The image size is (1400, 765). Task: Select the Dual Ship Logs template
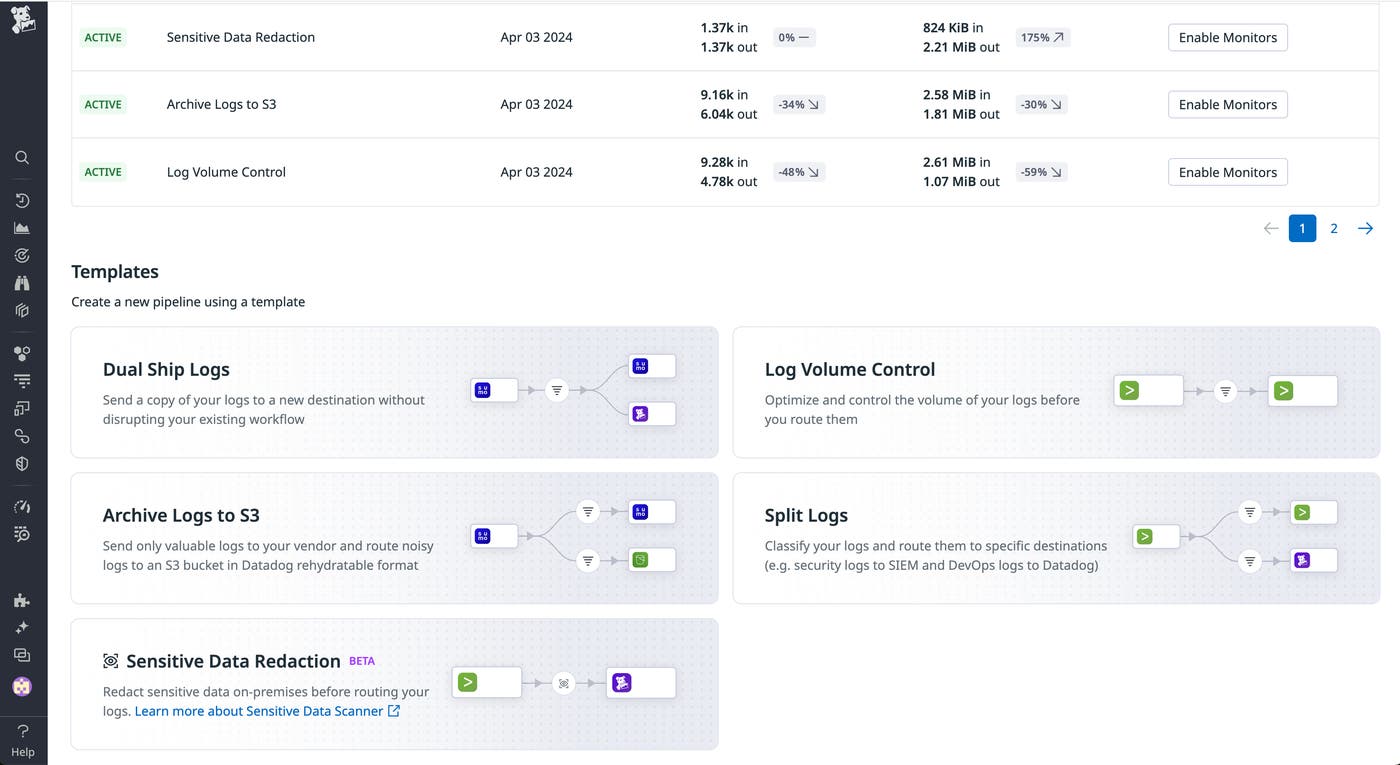pyautogui.click(x=394, y=392)
